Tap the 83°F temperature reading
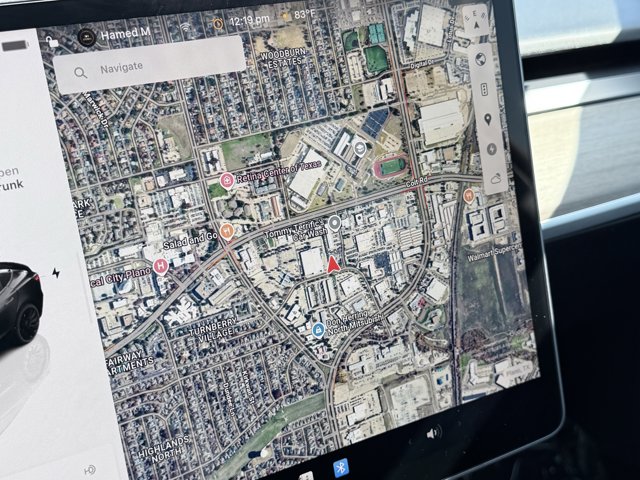This screenshot has width=640, height=480. 305,16
